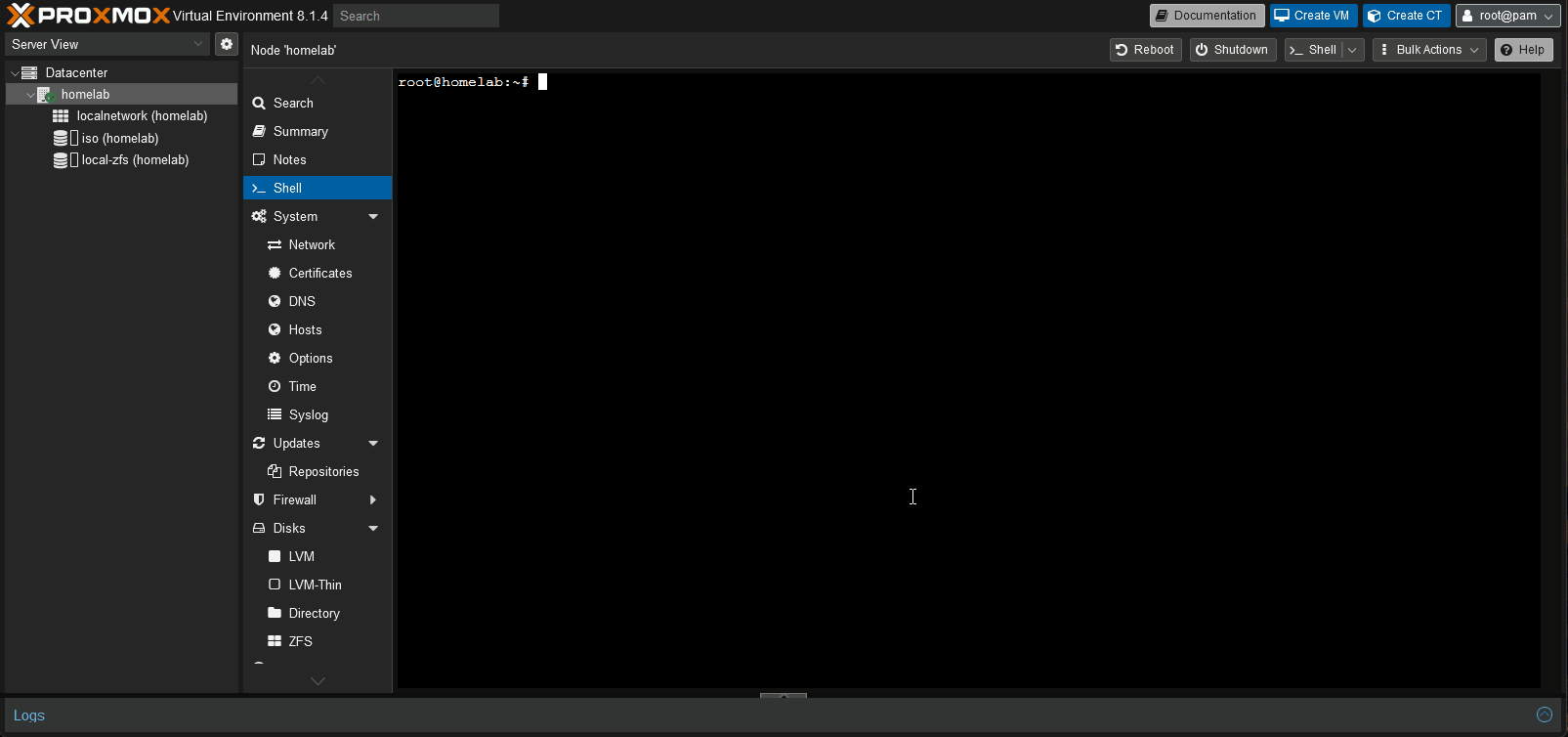The height and width of the screenshot is (737, 1568).
Task: Open the iso (homelab) storage item
Action: tap(119, 138)
